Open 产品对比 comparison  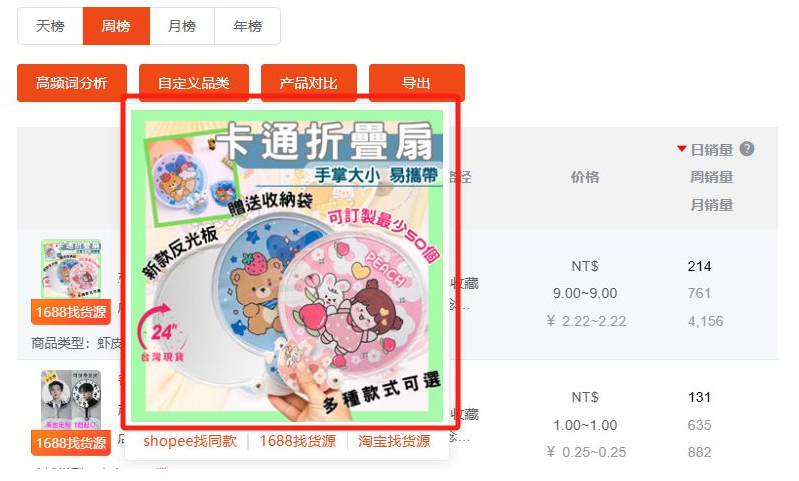[308, 83]
